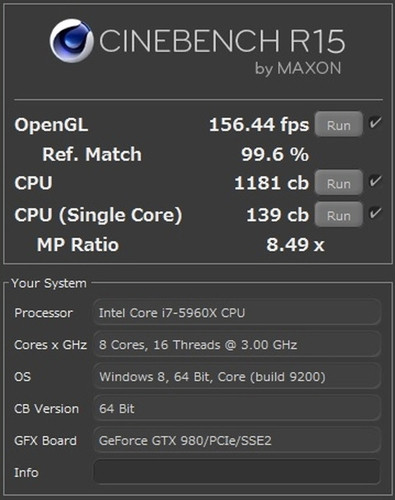This screenshot has height=500, width=395.
Task: Click the CINEBENCH R15 title text
Action: [x=222, y=41]
